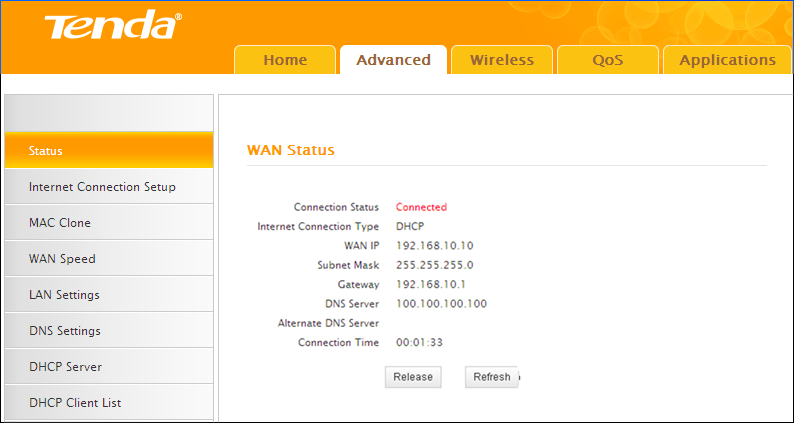Open DNS Settings in the sidebar
This screenshot has width=794, height=423.
tap(108, 331)
